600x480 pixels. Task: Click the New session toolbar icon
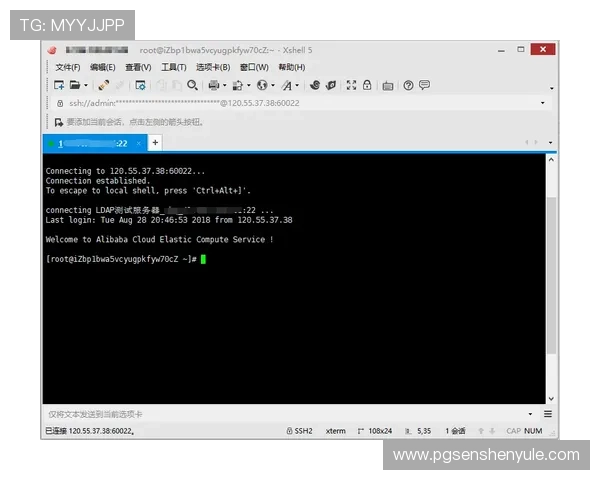point(59,85)
